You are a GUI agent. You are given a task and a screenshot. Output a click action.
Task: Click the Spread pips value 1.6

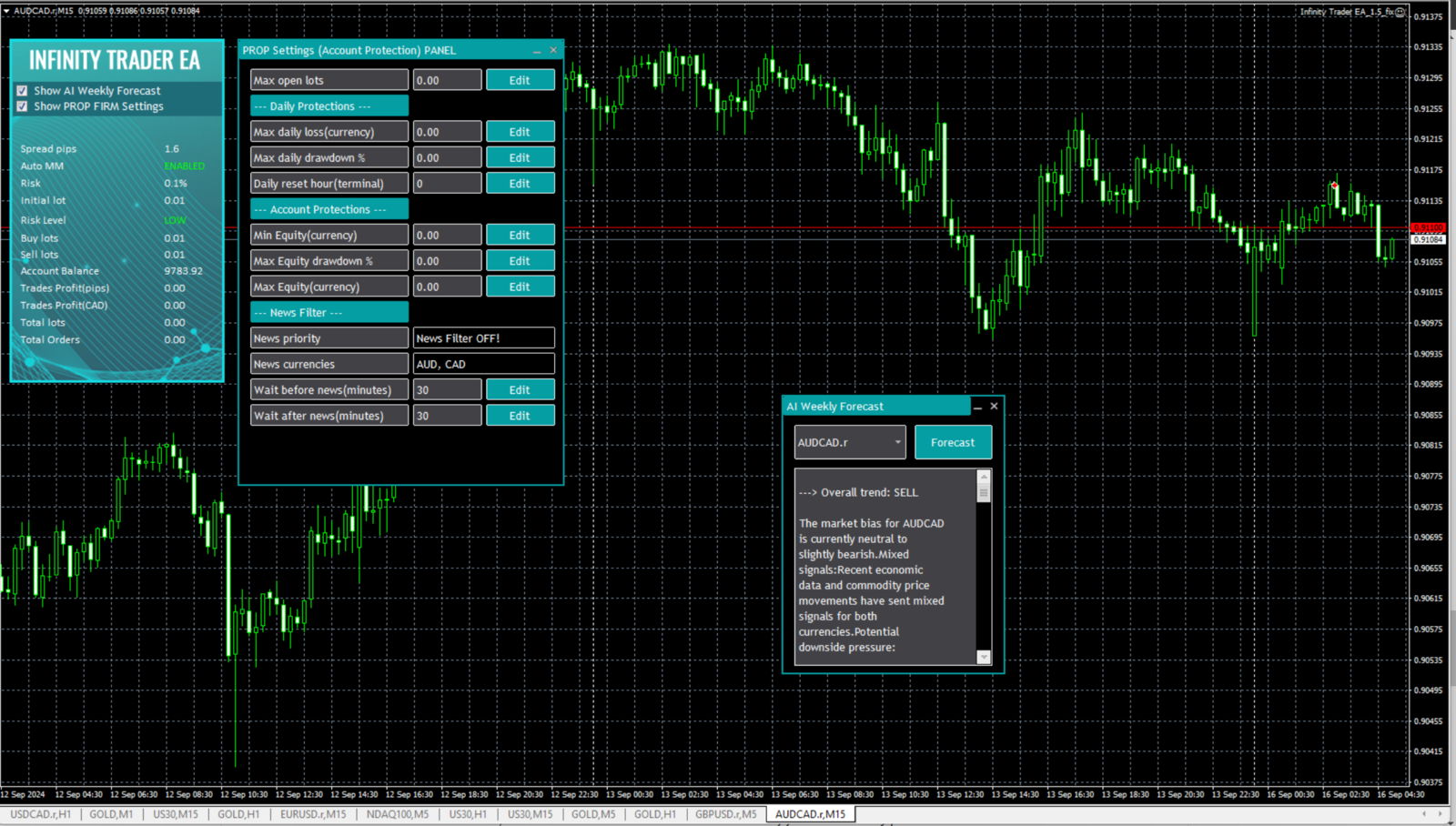tap(172, 149)
